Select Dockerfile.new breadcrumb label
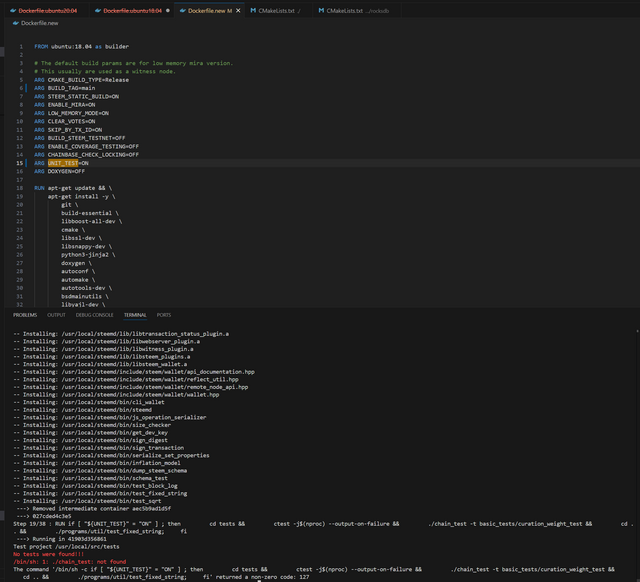Screen dimensions: 640x582 (40, 23)
